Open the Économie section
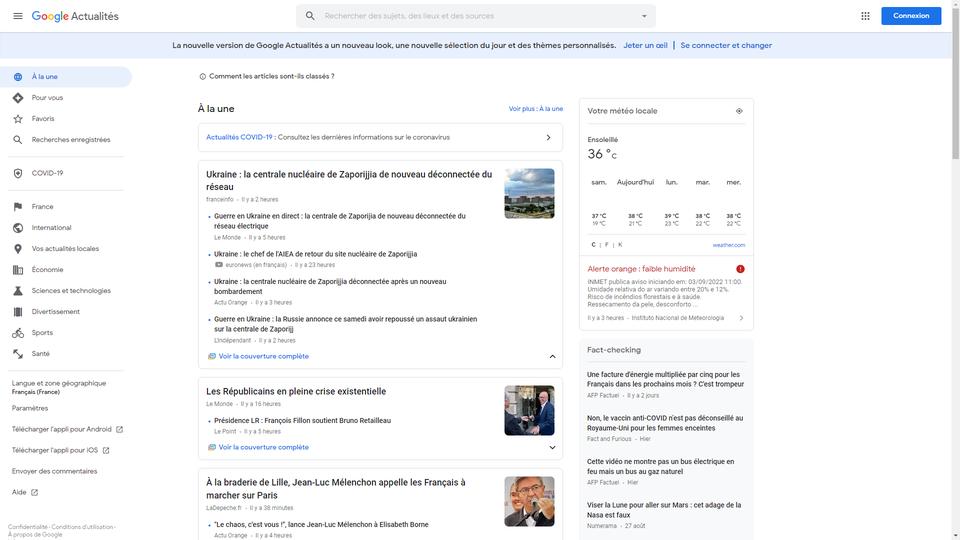Viewport: 960px width, 540px height. [66, 270]
